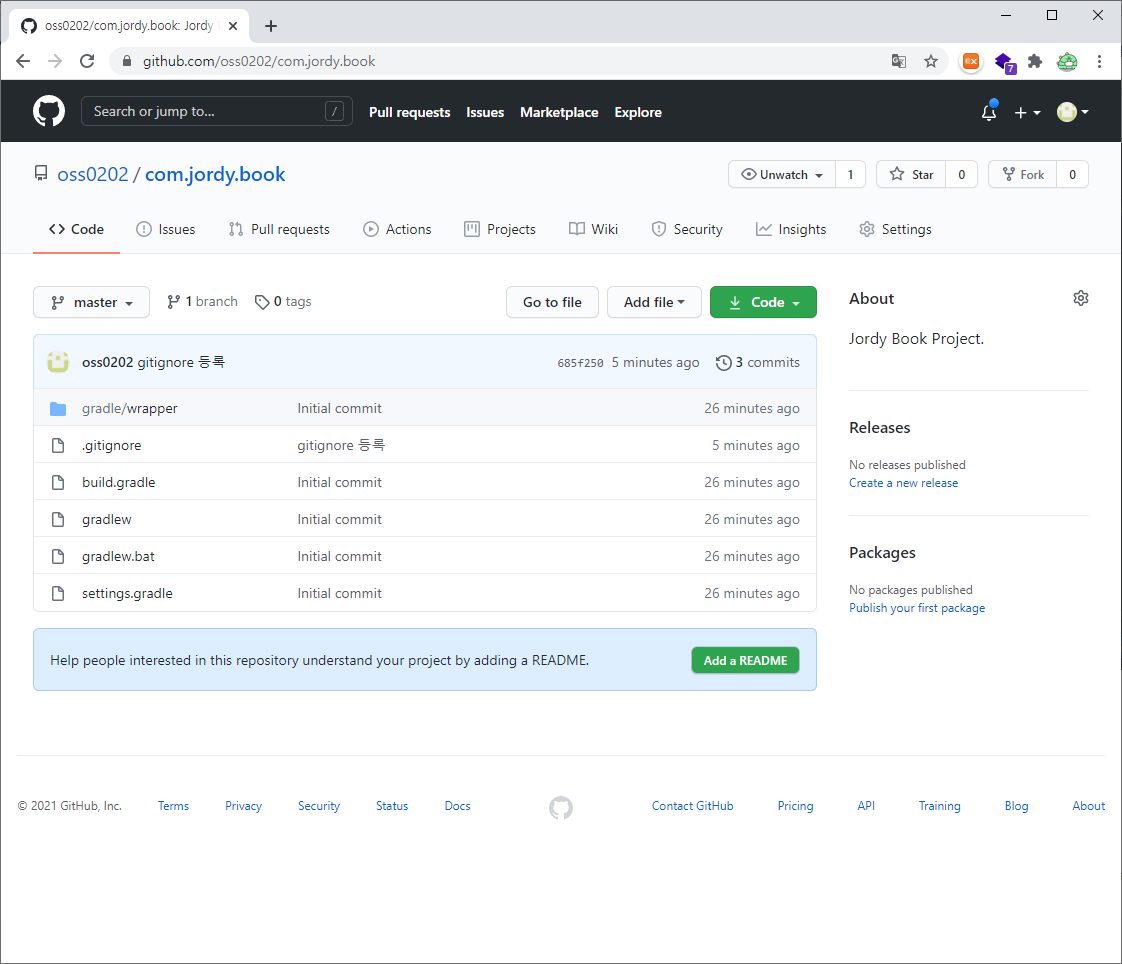Open the Security tab

pyautogui.click(x=687, y=229)
